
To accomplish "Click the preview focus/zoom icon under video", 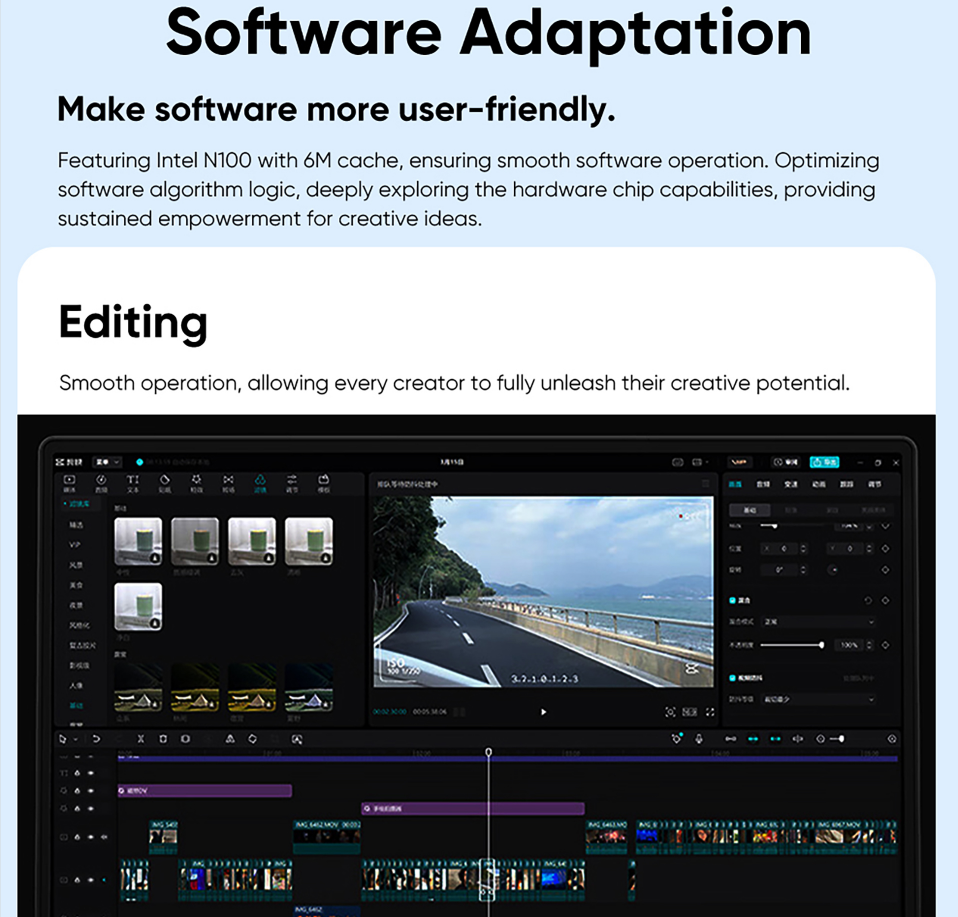I will (670, 712).
